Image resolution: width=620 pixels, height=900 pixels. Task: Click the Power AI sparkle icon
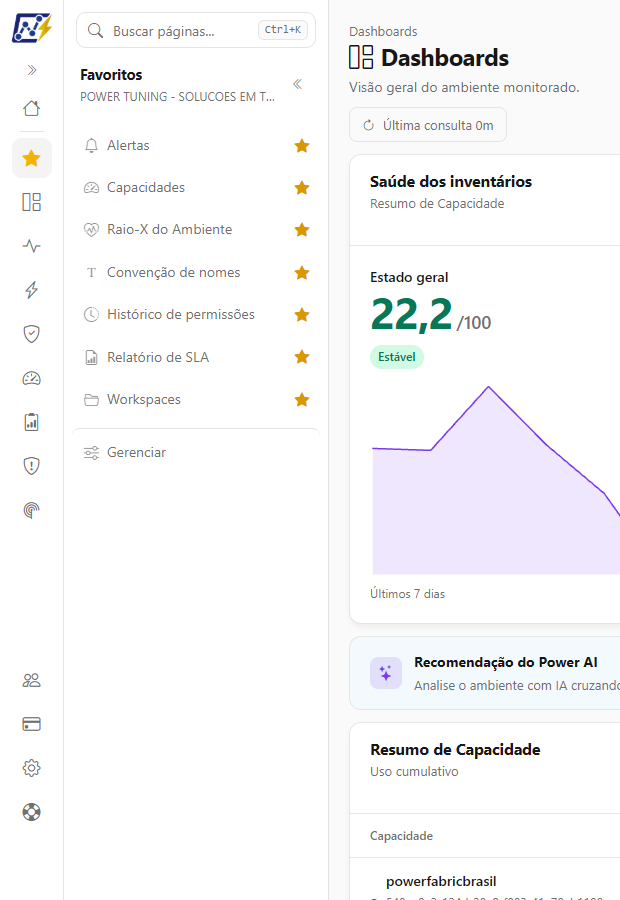(386, 673)
